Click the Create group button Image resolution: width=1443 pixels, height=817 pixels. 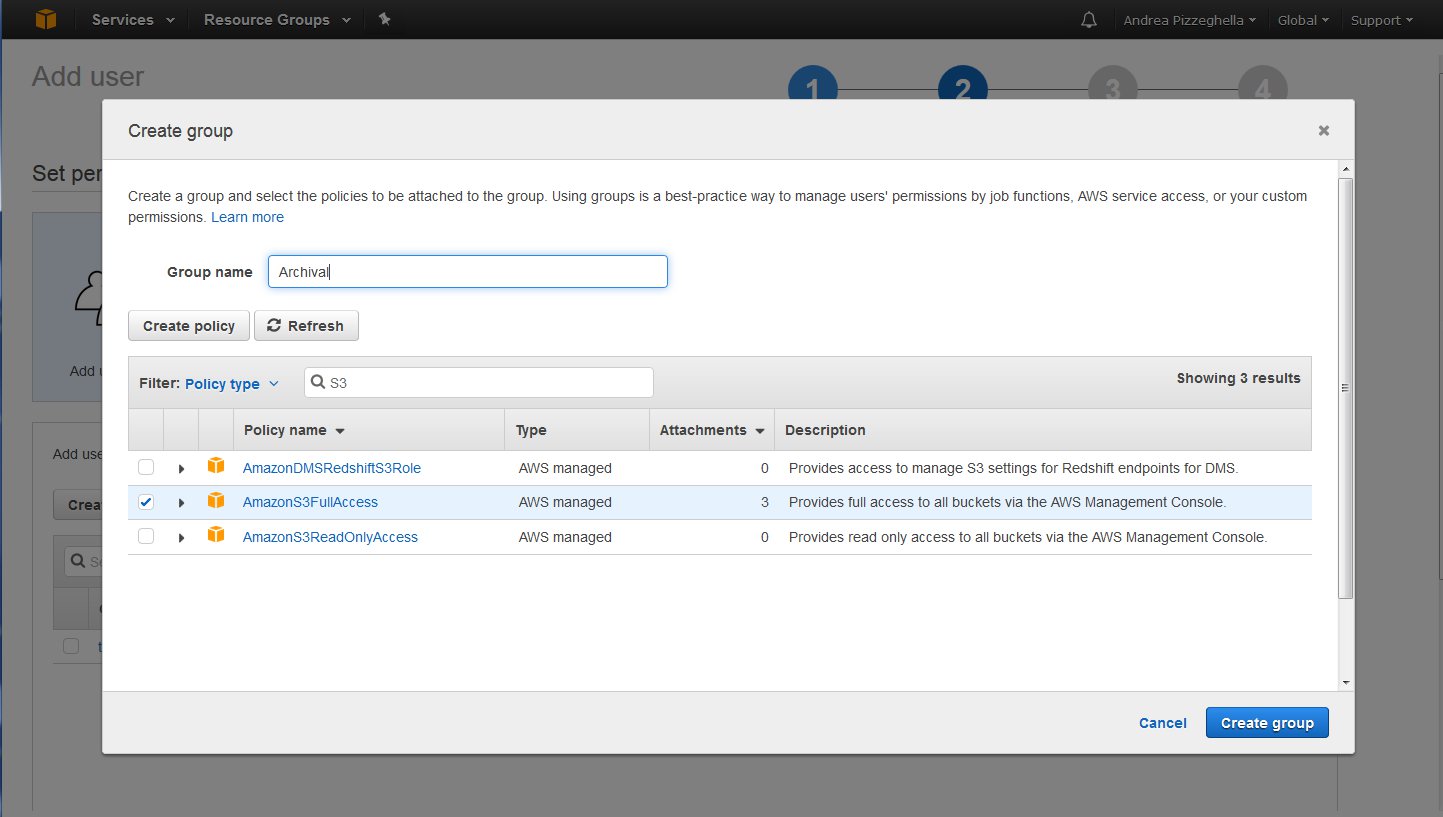(x=1267, y=723)
